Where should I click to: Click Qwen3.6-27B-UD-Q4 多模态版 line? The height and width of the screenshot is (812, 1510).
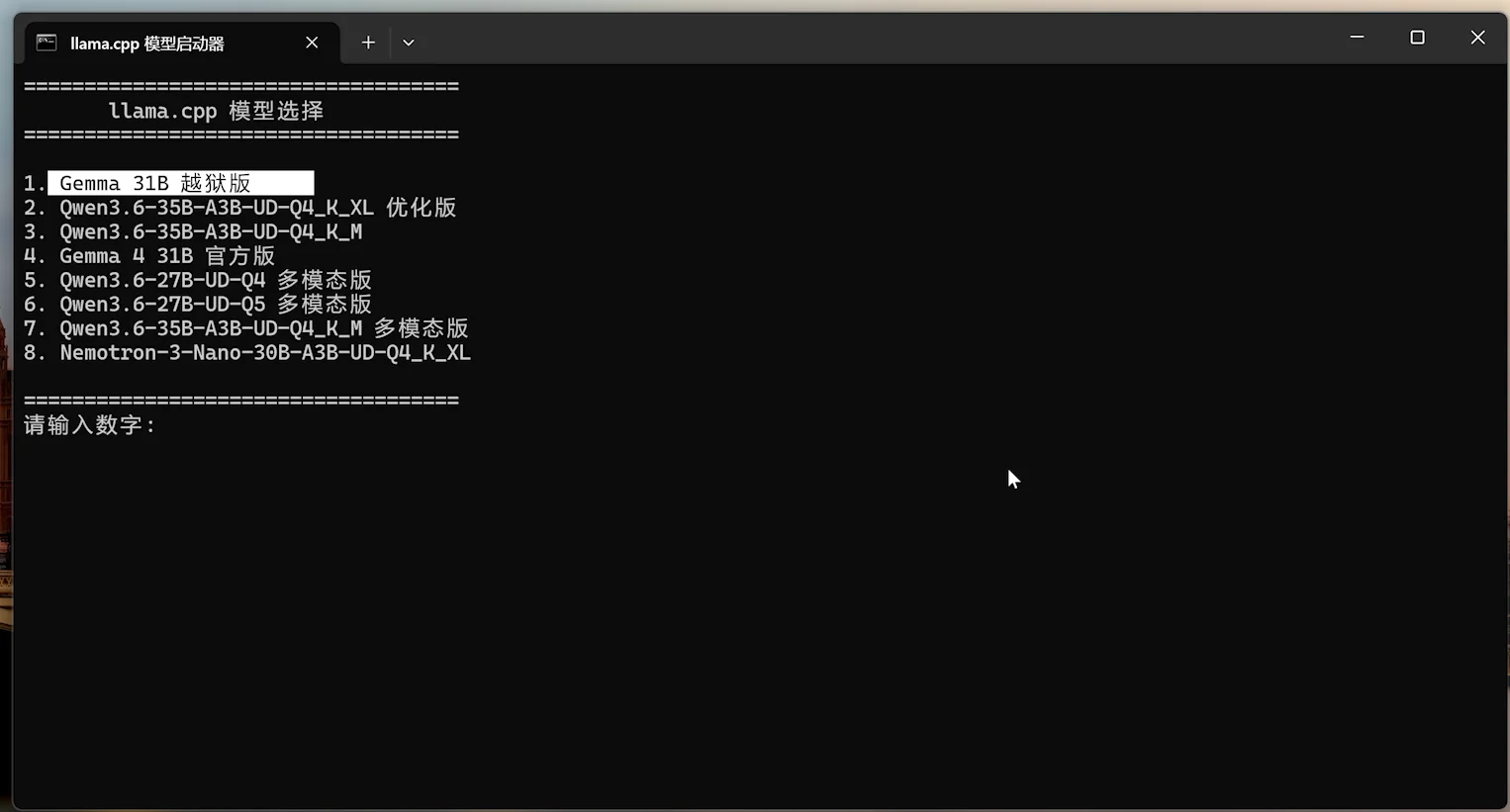click(198, 280)
